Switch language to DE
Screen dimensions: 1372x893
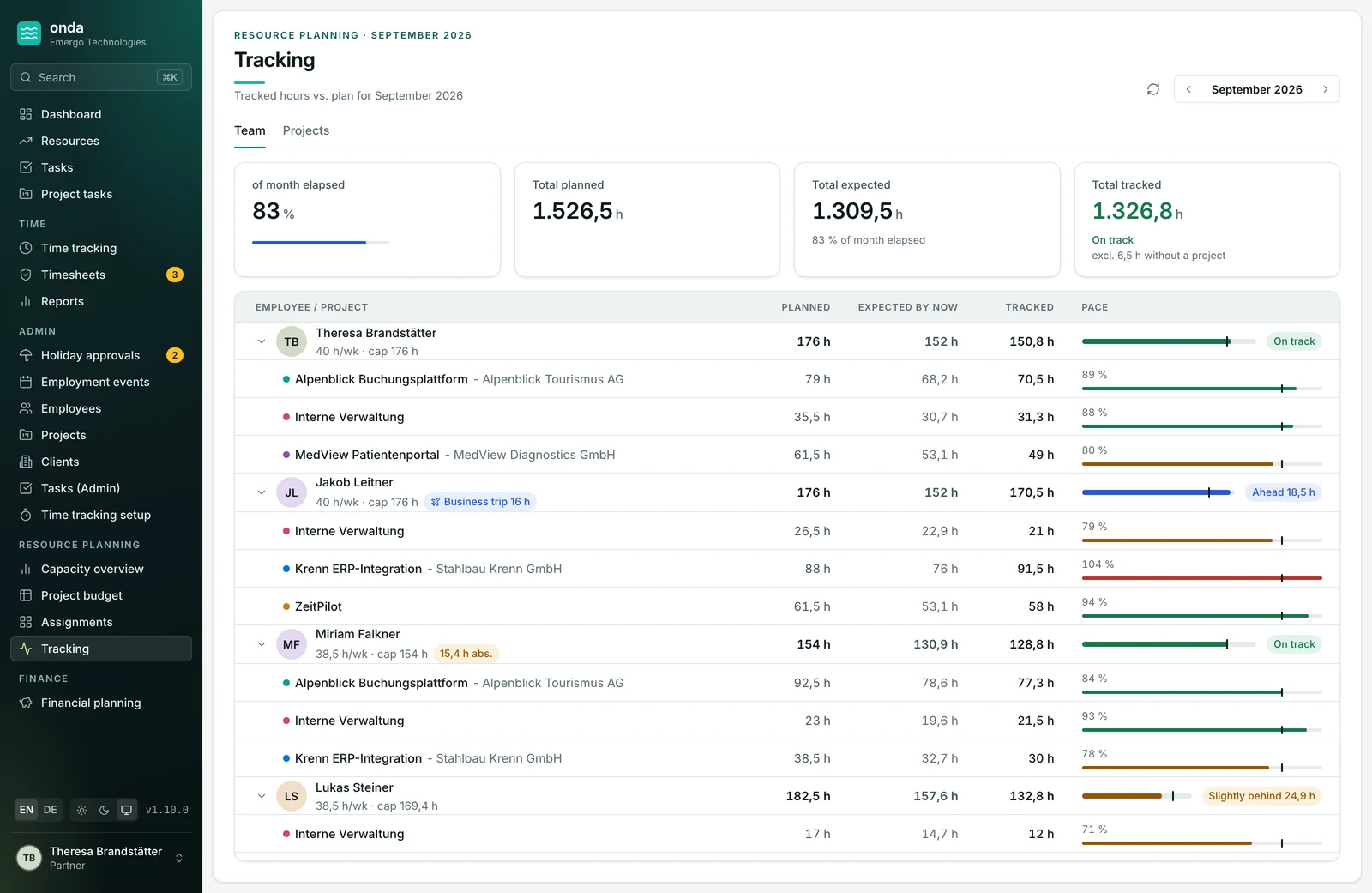[51, 810]
